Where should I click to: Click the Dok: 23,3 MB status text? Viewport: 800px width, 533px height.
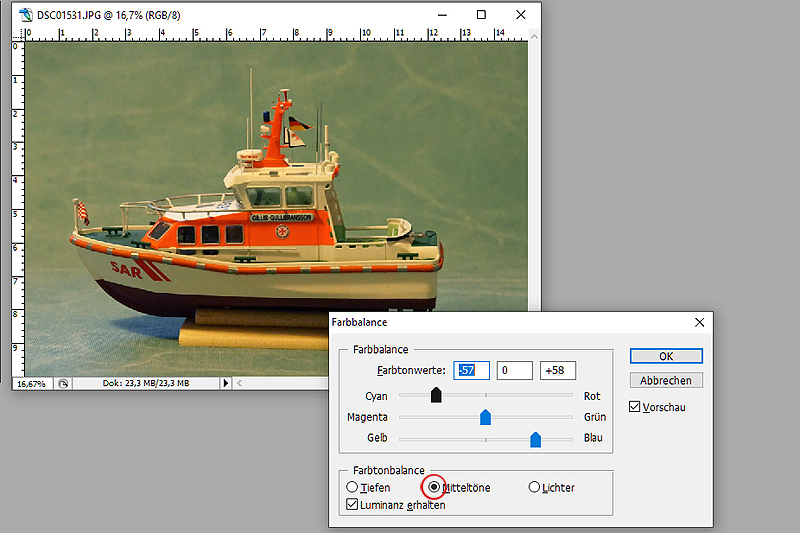(146, 383)
